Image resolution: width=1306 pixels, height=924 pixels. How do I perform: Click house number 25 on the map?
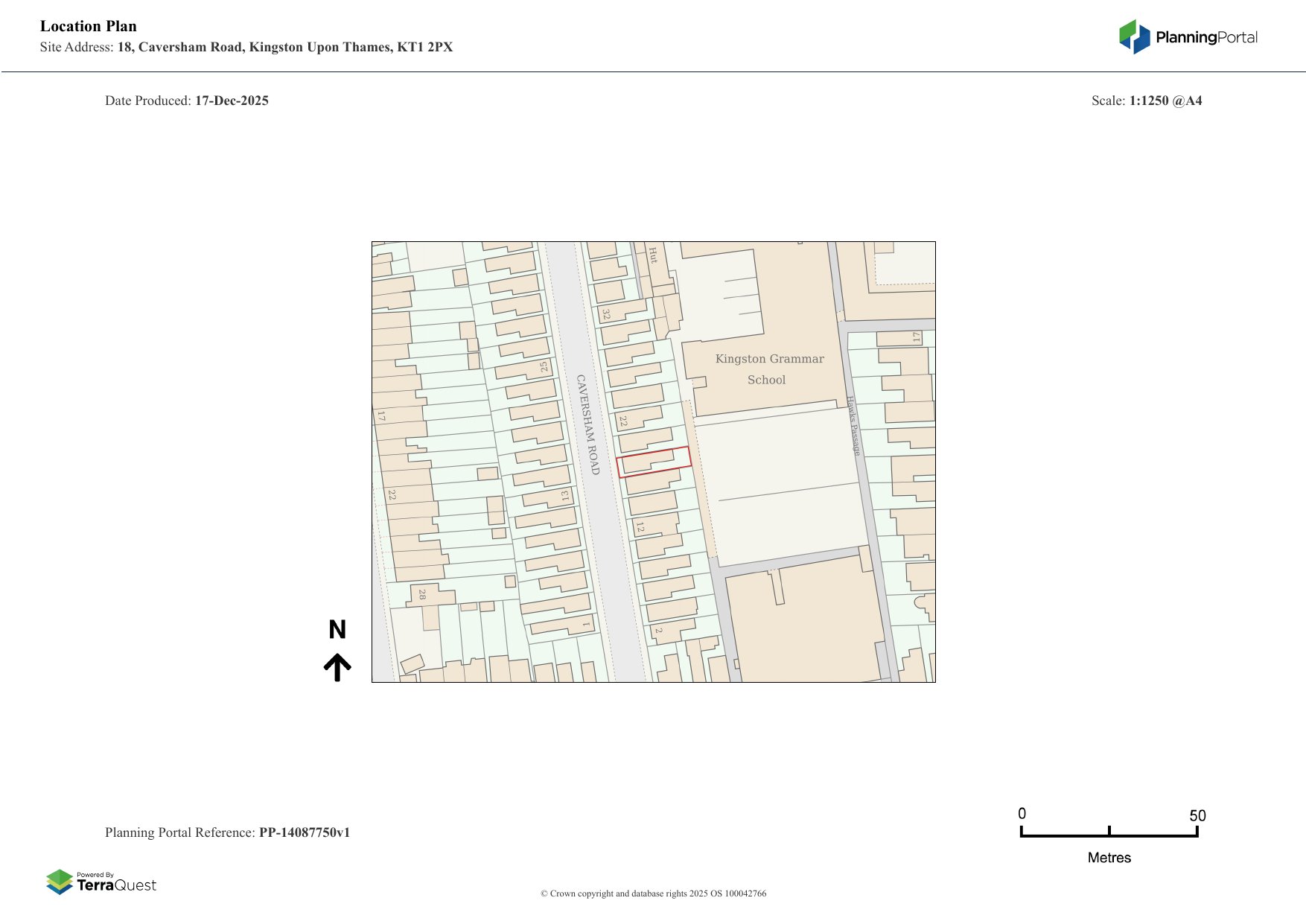pyautogui.click(x=544, y=366)
